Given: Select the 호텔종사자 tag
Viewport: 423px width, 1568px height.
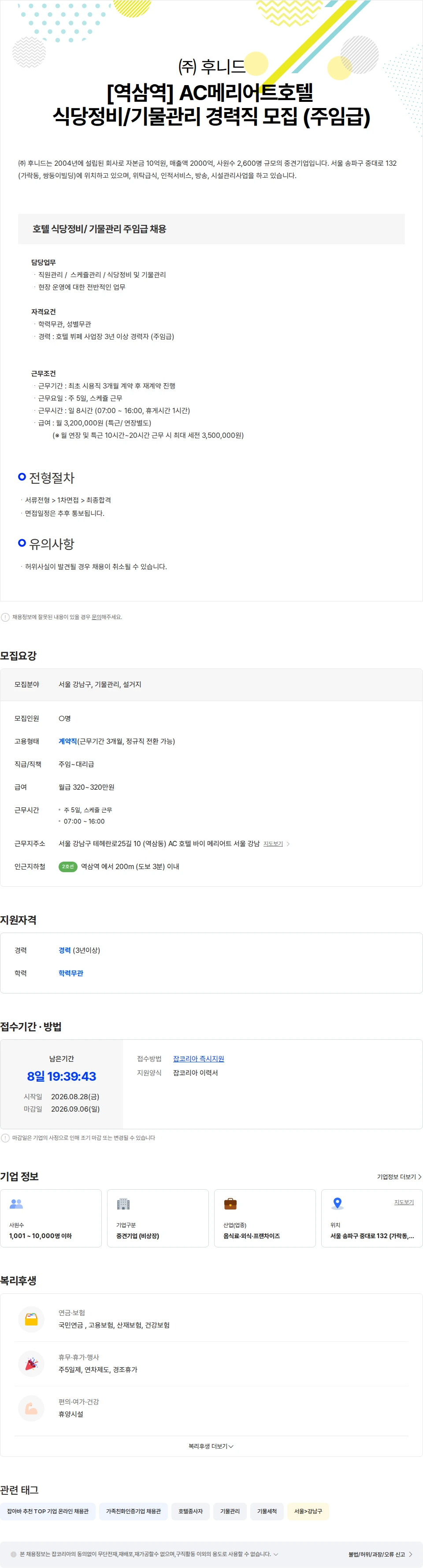Looking at the screenshot, I should point(190,1512).
